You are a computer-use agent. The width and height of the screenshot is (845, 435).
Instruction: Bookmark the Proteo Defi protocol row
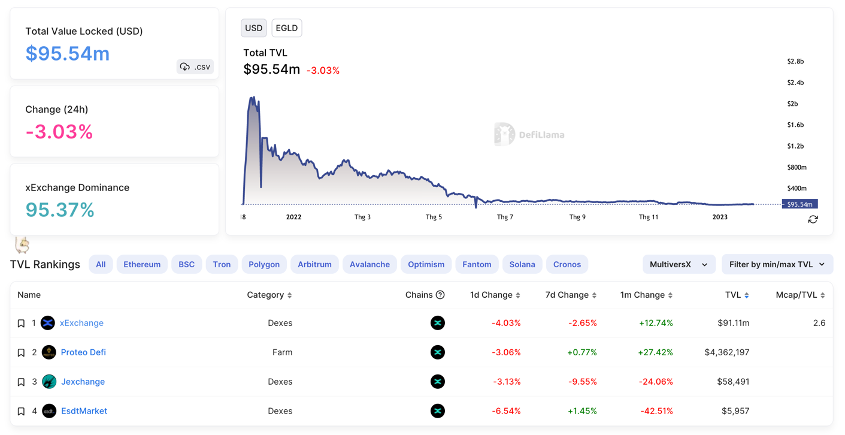pyautogui.click(x=21, y=352)
